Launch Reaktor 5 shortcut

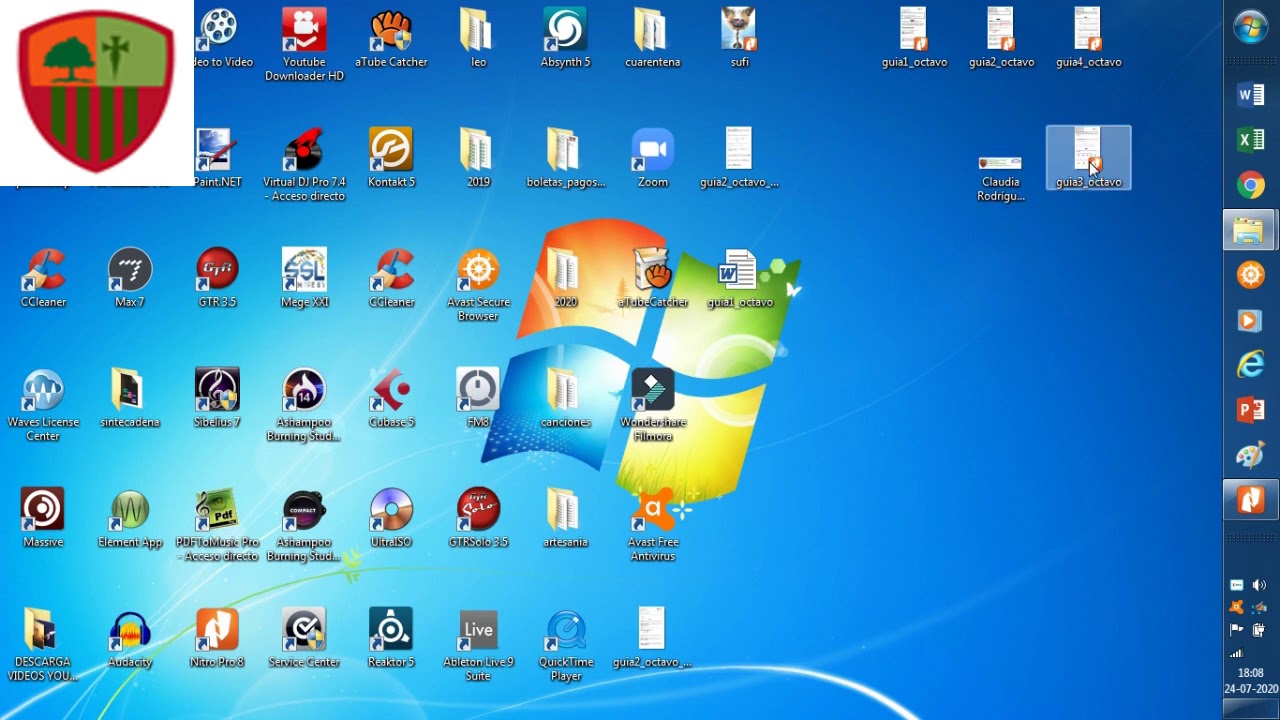pyautogui.click(x=391, y=637)
